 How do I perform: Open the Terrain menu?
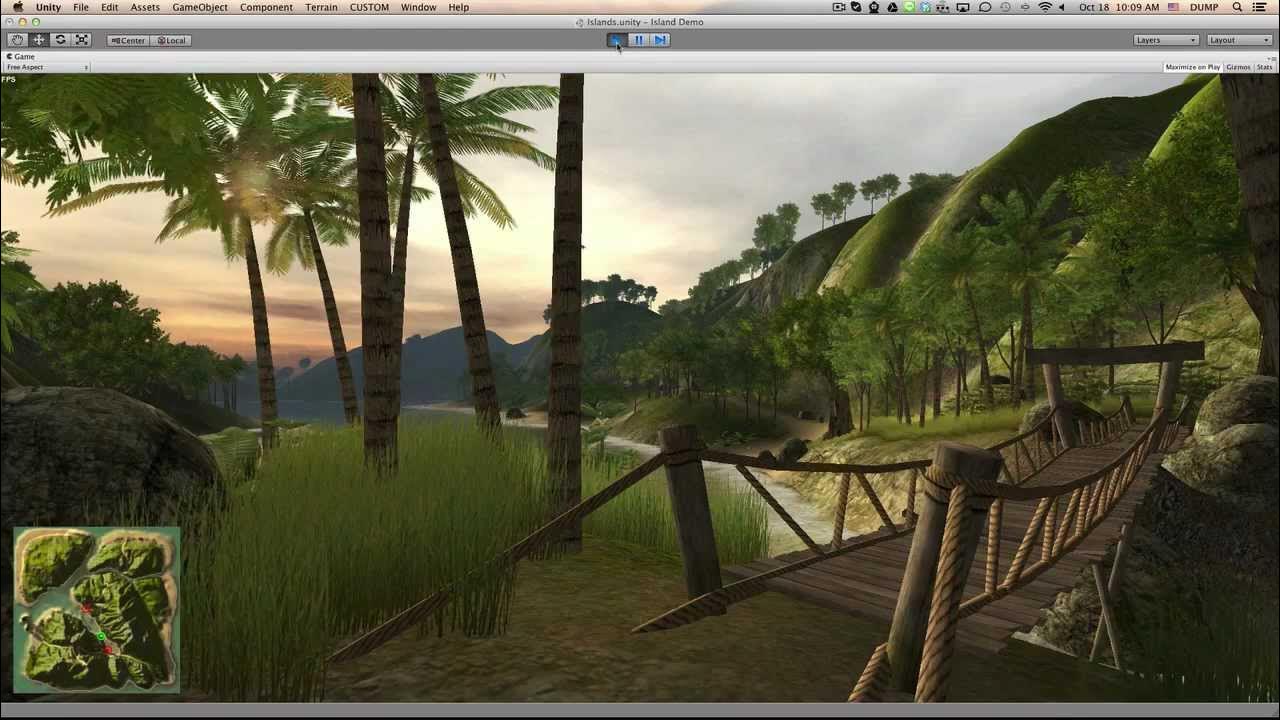pyautogui.click(x=321, y=7)
